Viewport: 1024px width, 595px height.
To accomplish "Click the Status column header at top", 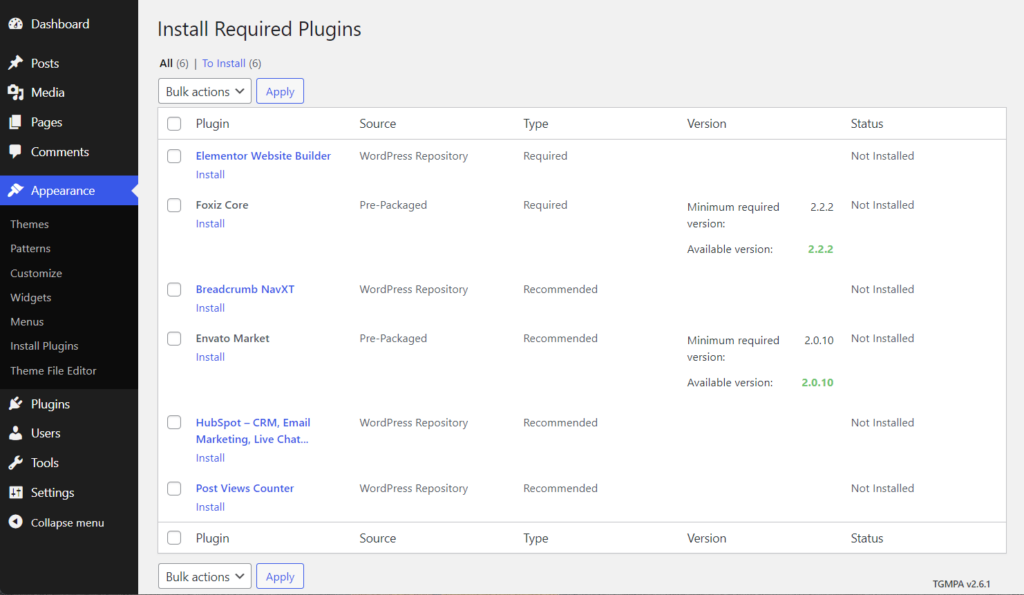I will tap(867, 123).
